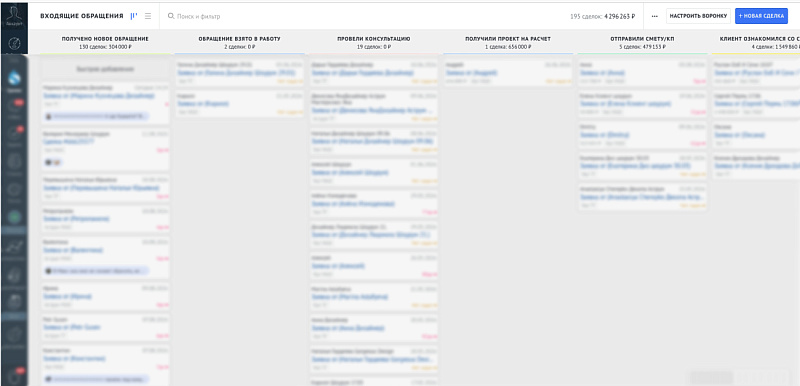Select the КЛИЕНТ ОЗНАКОМИЛСЯ stage header
Viewport: 800px width, 386px height.
[x=759, y=39]
